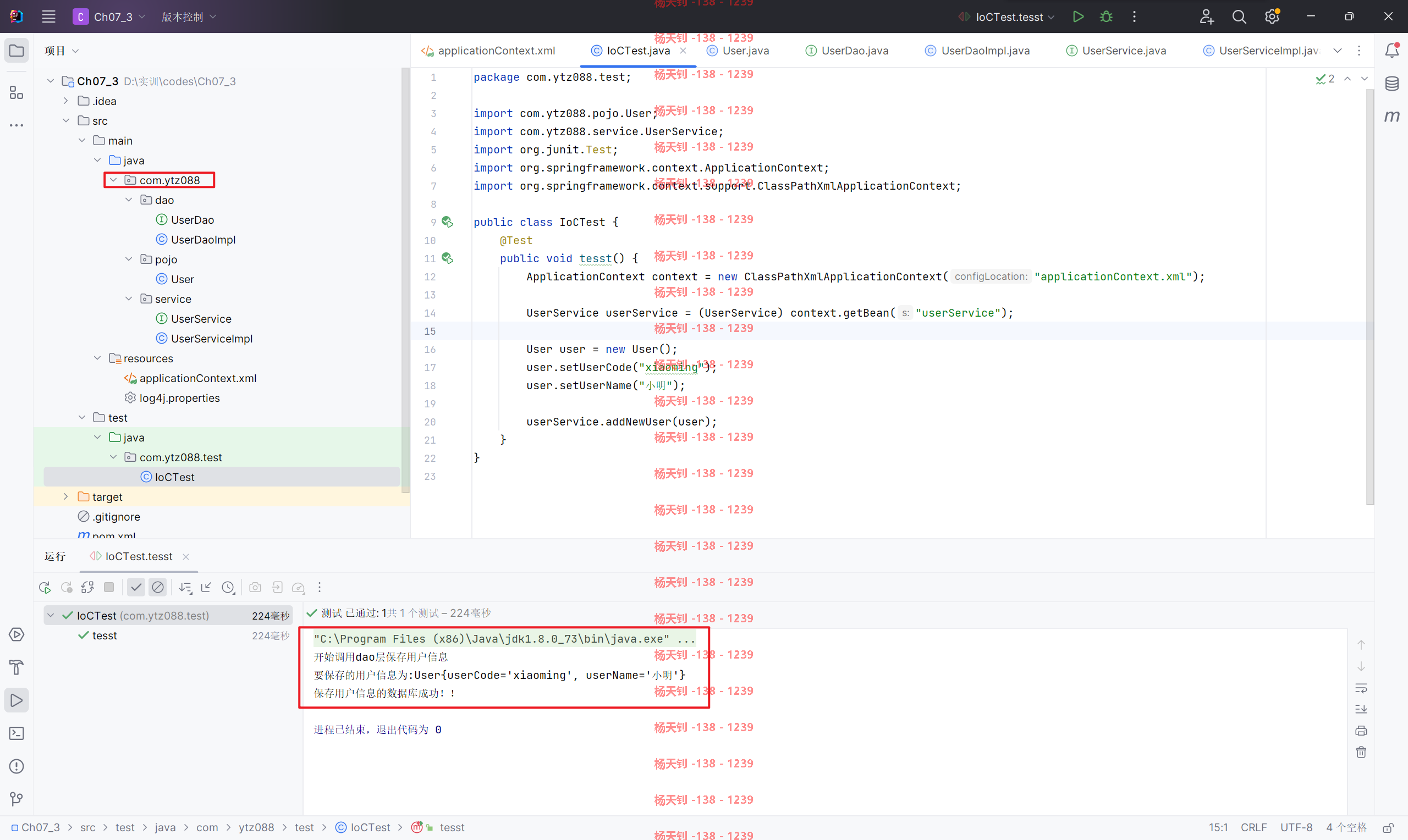Click the ytz088 breadcrumb in navigation bar

[x=256, y=827]
